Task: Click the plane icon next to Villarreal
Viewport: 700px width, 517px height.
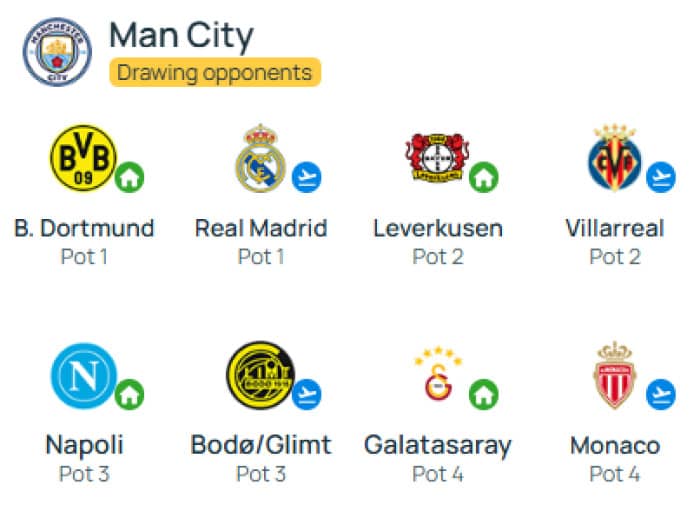Action: tap(661, 177)
